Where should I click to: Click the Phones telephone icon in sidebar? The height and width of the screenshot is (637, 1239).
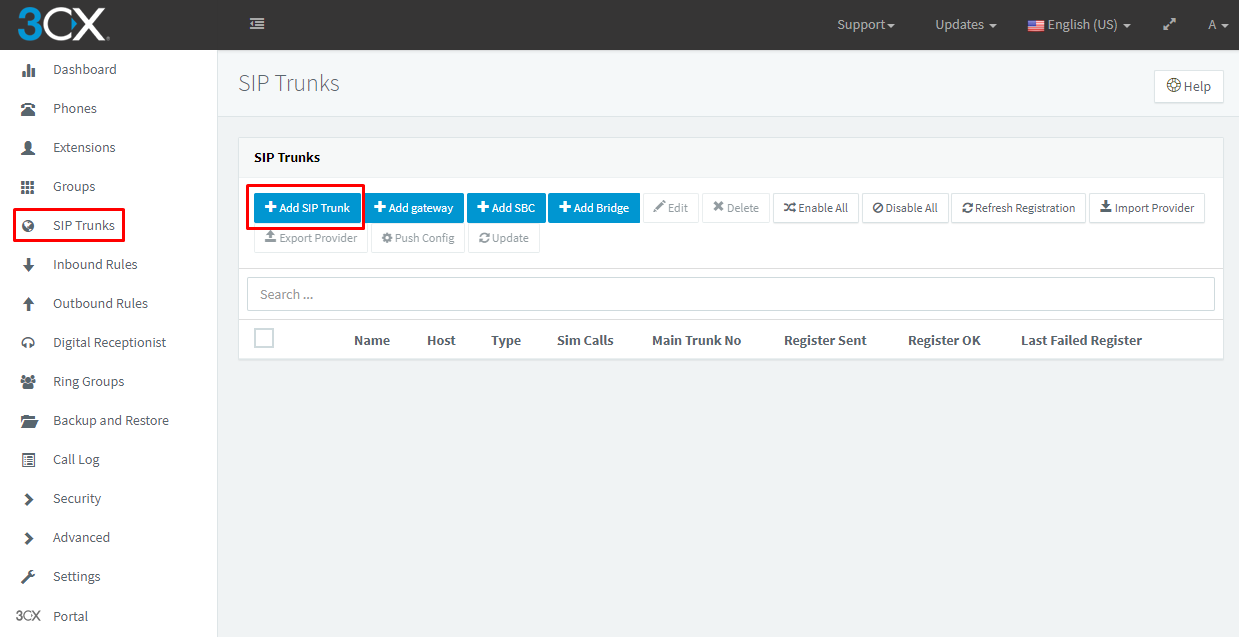coord(29,109)
